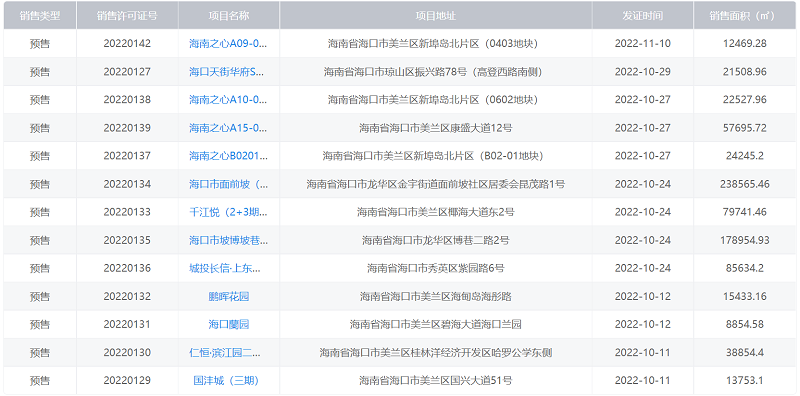Click sales area value 21508.96

[x=744, y=71]
